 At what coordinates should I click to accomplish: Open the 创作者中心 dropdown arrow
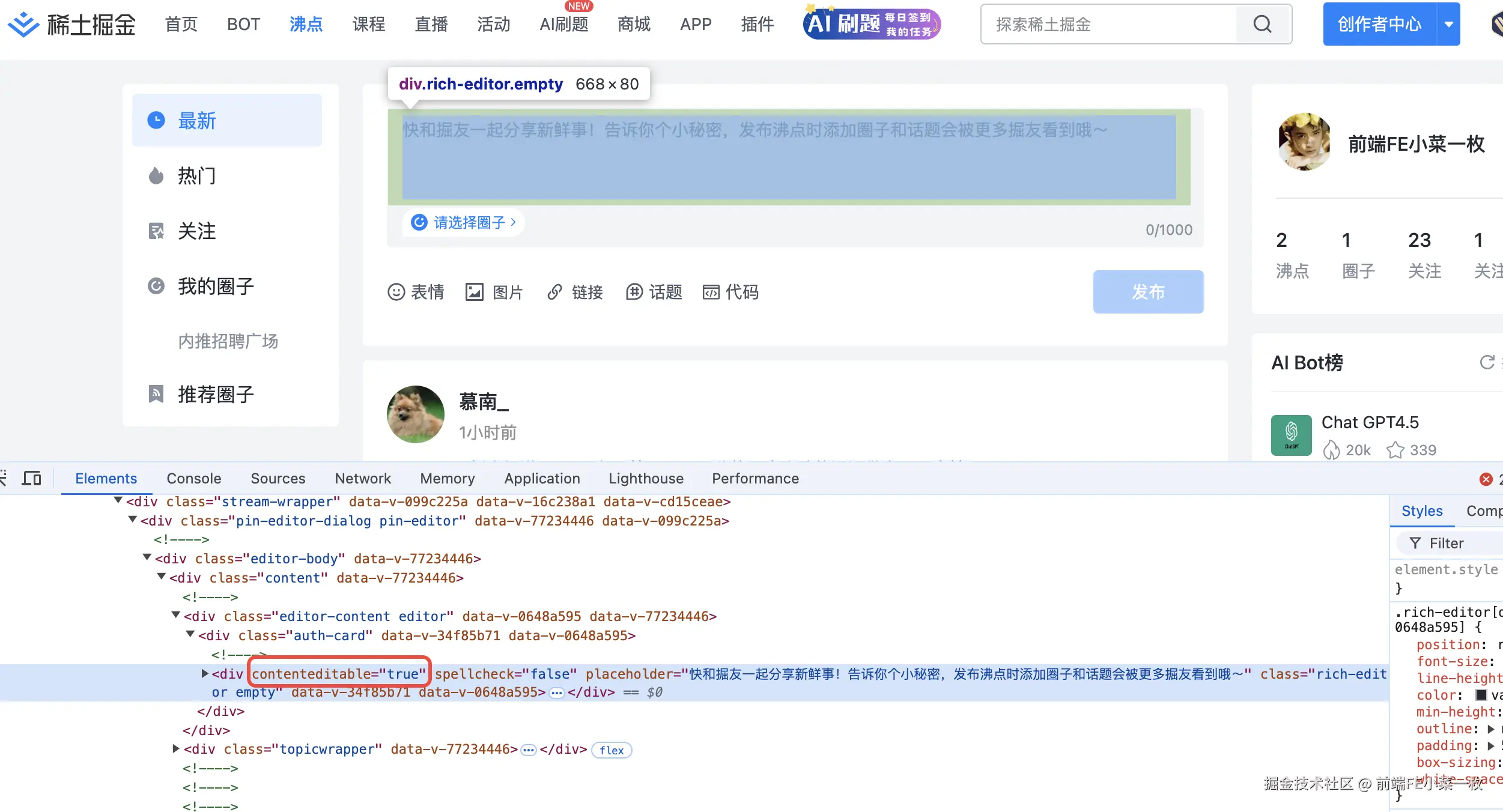1449,24
